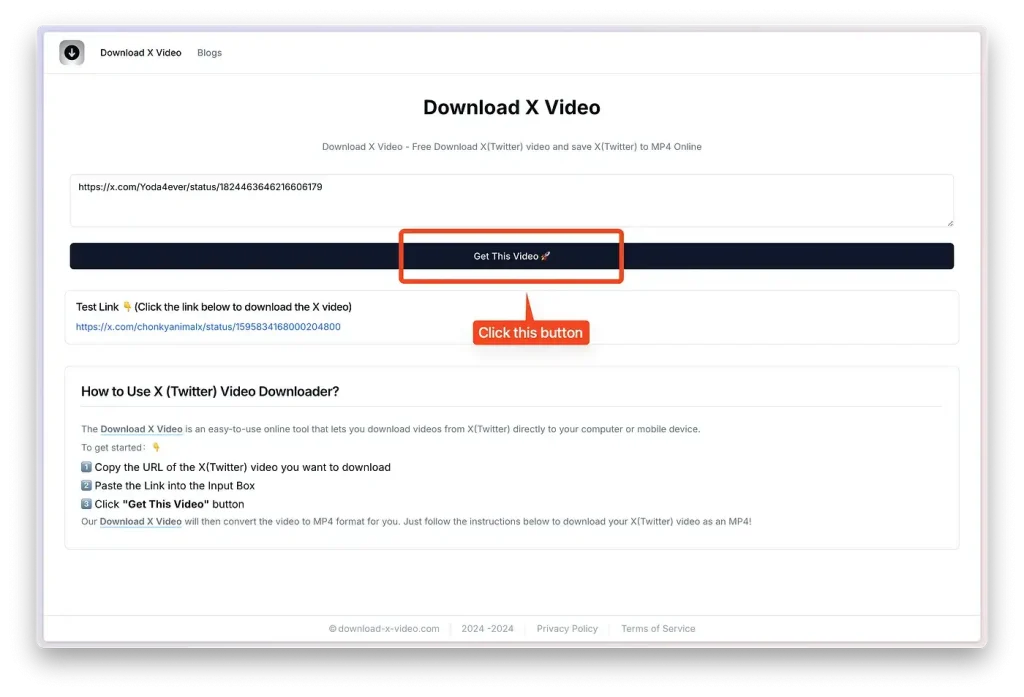Focus the X video URL input box

click(510, 201)
